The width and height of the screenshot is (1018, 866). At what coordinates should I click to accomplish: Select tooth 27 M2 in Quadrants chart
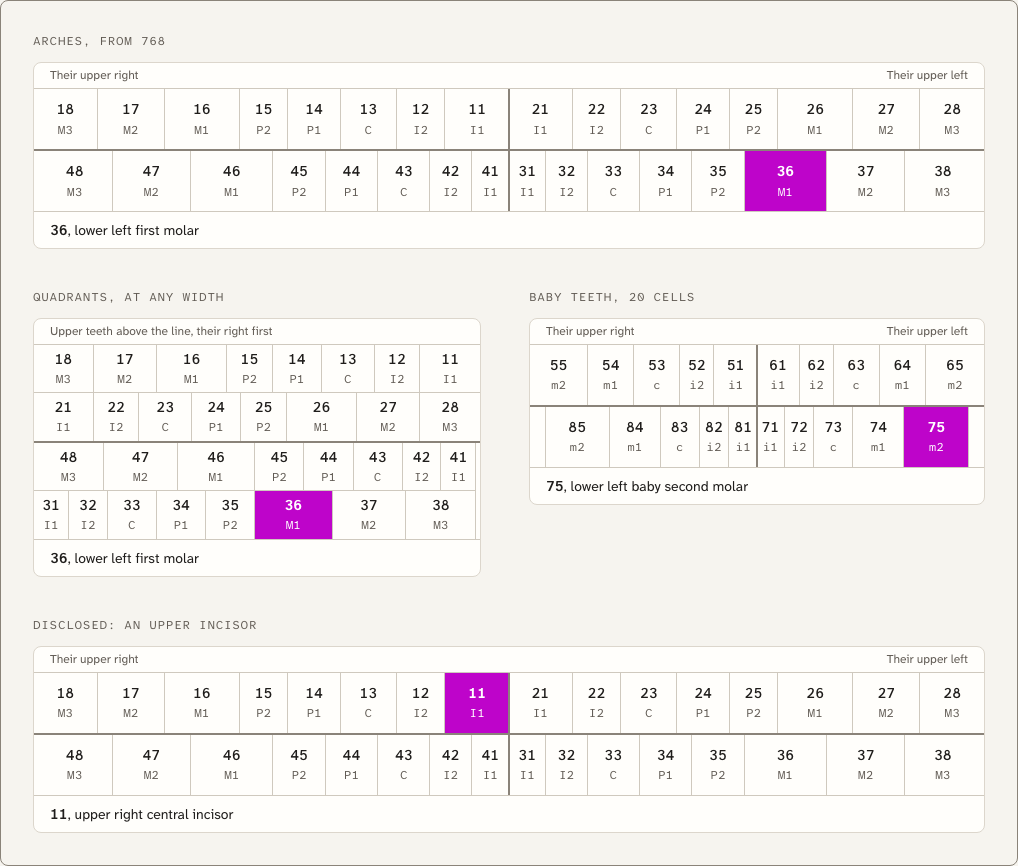pyautogui.click(x=388, y=417)
